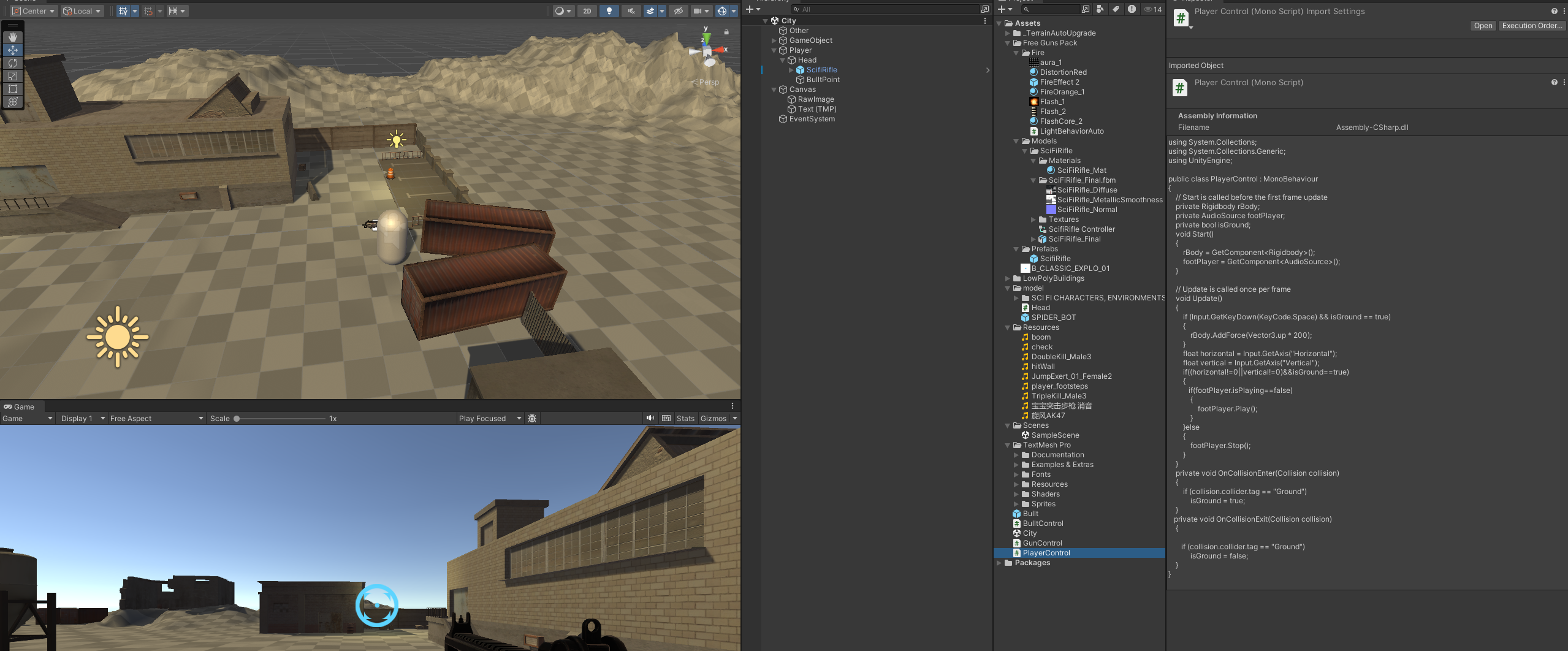
Task: Collapse the Canvas object in Hierarchy
Action: click(774, 89)
